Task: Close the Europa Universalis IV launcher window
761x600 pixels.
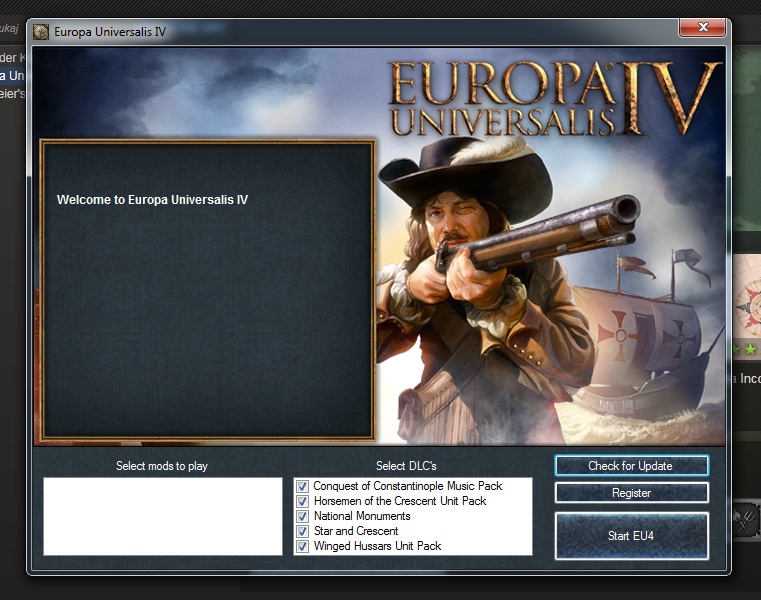Action: pos(703,27)
